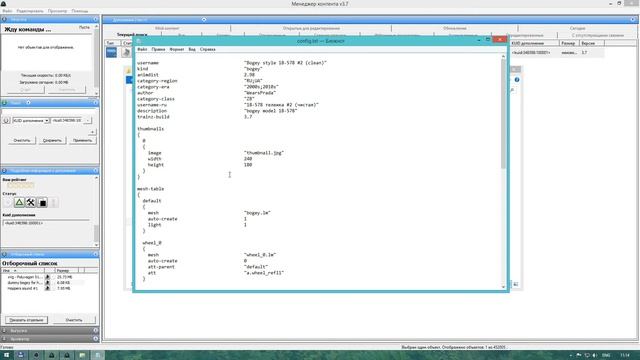Click the Очистить button in search panel

[22, 140]
